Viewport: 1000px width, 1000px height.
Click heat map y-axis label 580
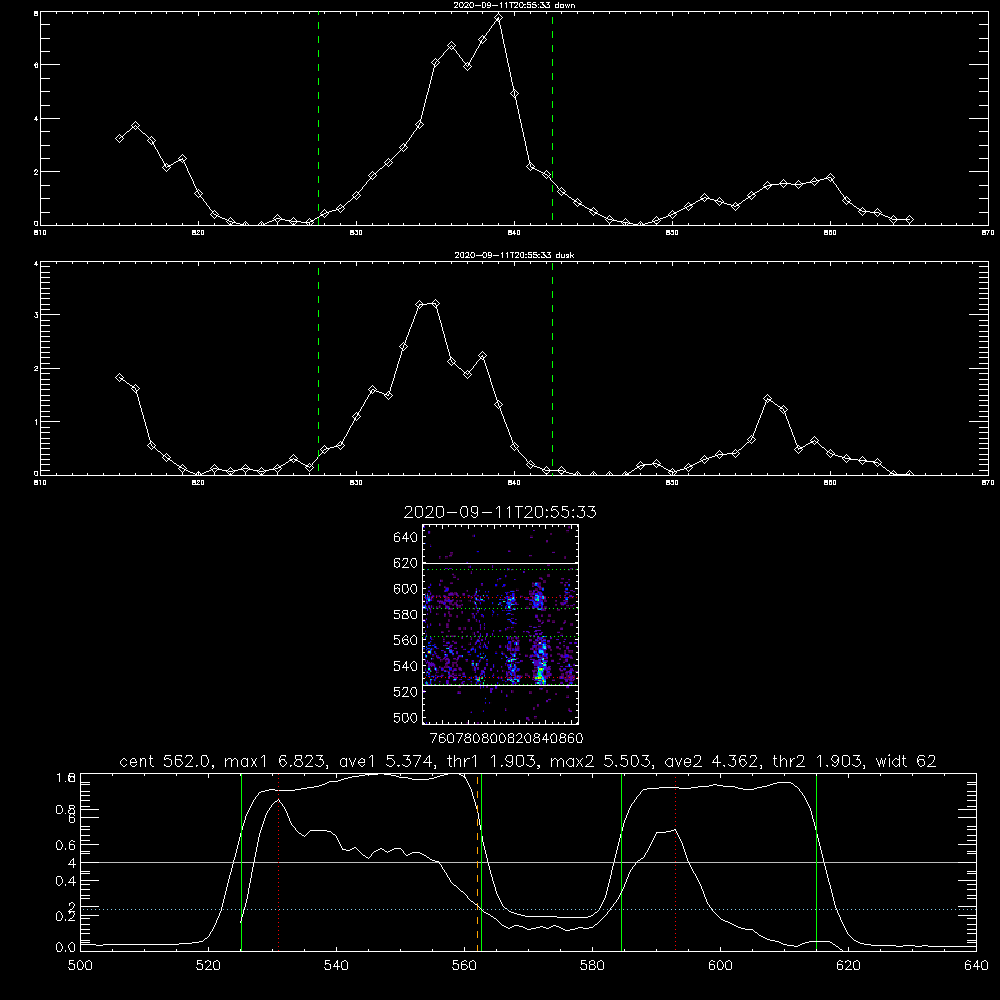pyautogui.click(x=406, y=615)
